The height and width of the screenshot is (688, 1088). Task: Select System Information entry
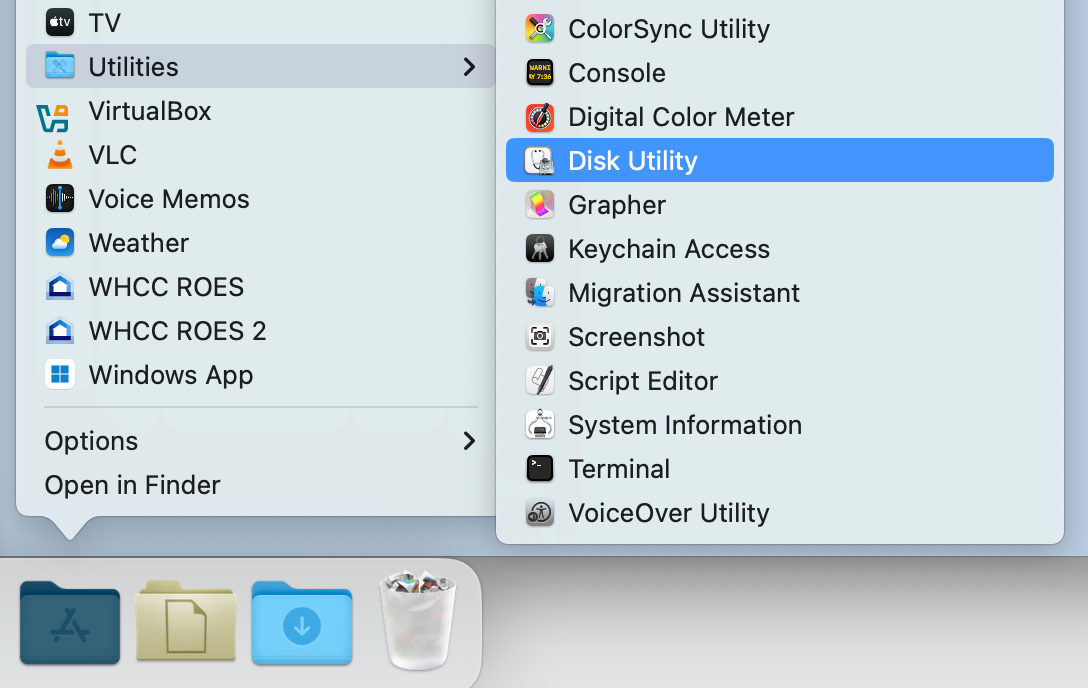684,425
